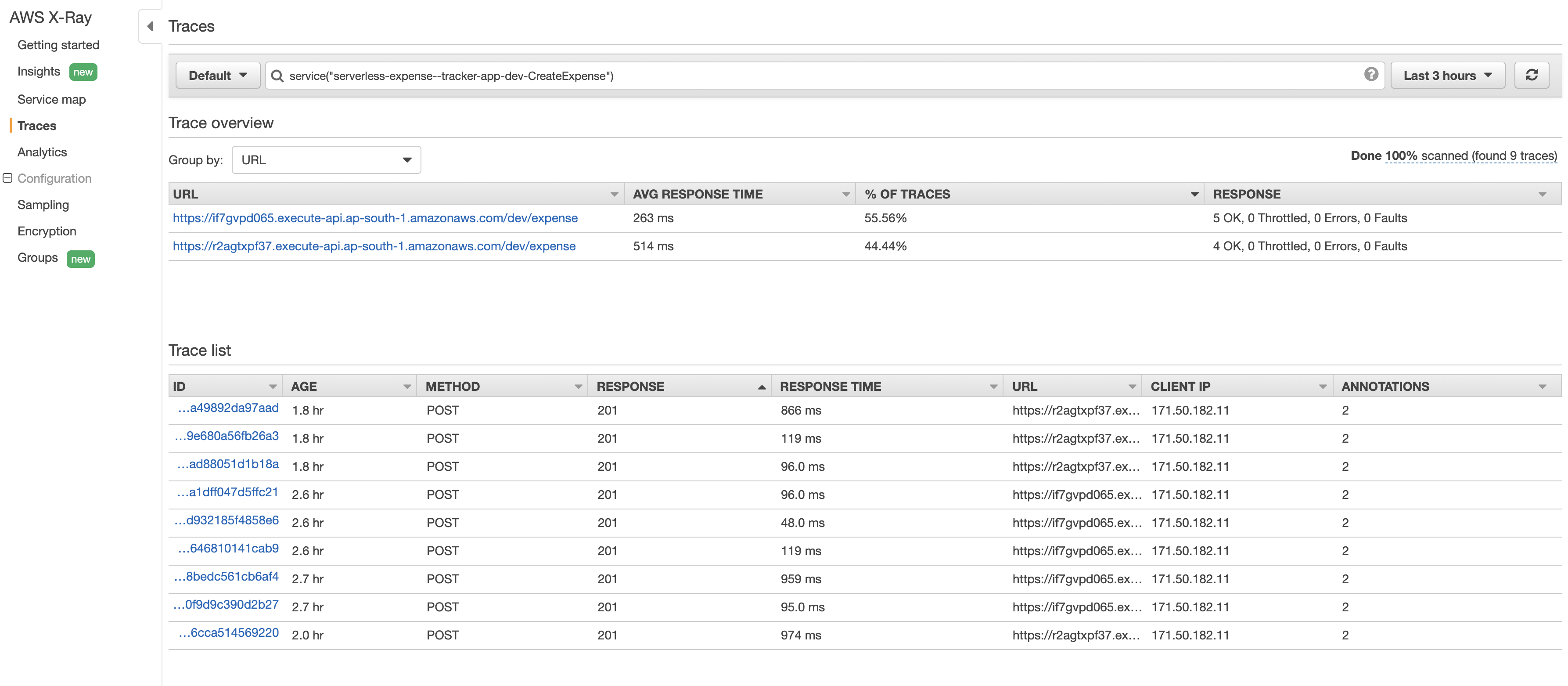Open the if7gvpd065 execute-api URL link

375,218
